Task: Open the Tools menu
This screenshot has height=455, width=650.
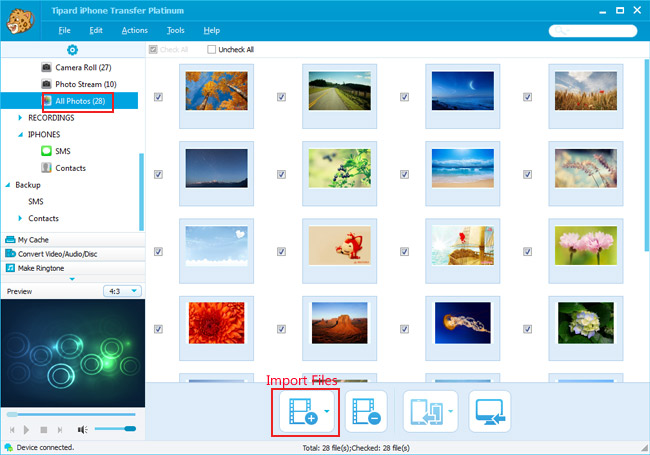Action: [175, 30]
